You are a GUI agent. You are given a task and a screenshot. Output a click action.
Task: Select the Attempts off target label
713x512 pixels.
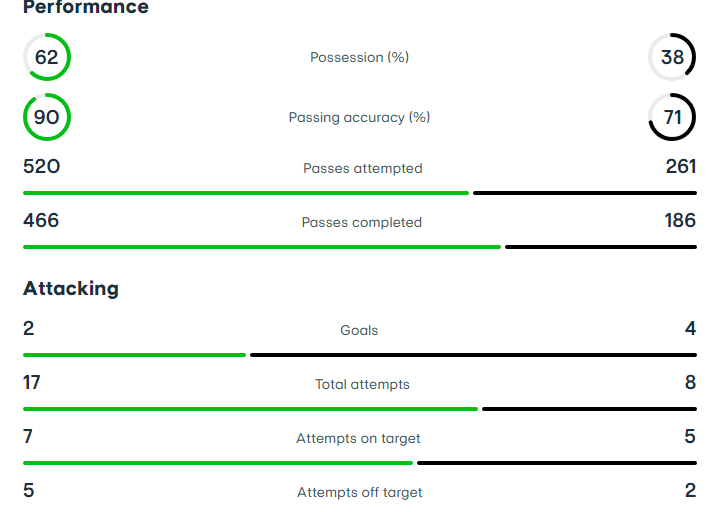point(360,492)
